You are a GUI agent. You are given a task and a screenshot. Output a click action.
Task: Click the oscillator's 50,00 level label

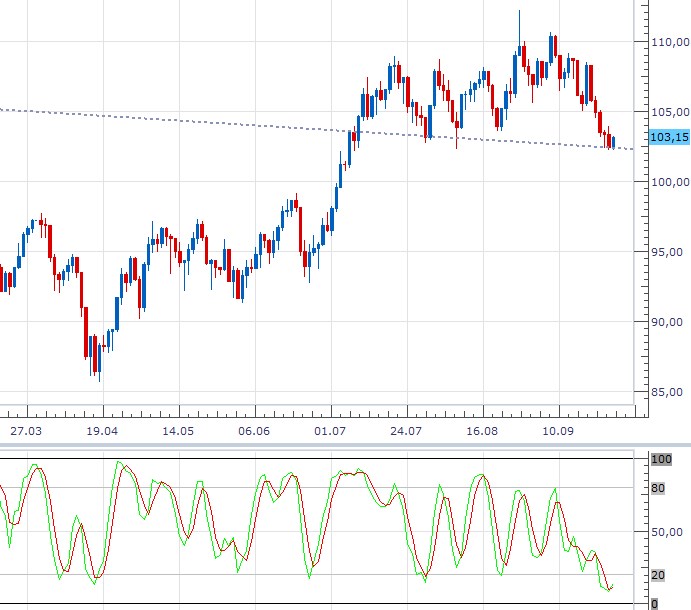(x=667, y=532)
